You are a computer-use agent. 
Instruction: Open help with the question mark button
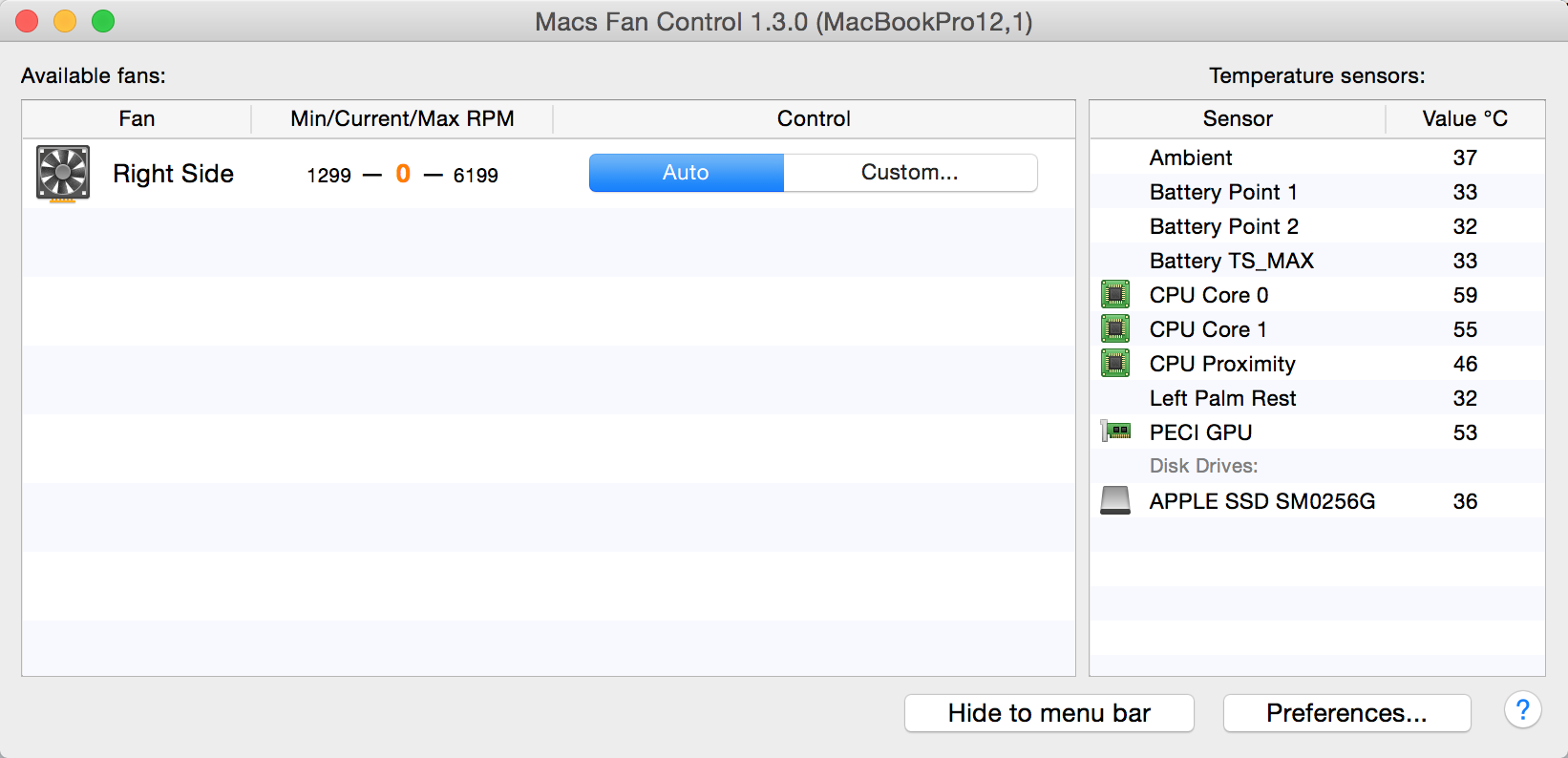pos(1522,710)
